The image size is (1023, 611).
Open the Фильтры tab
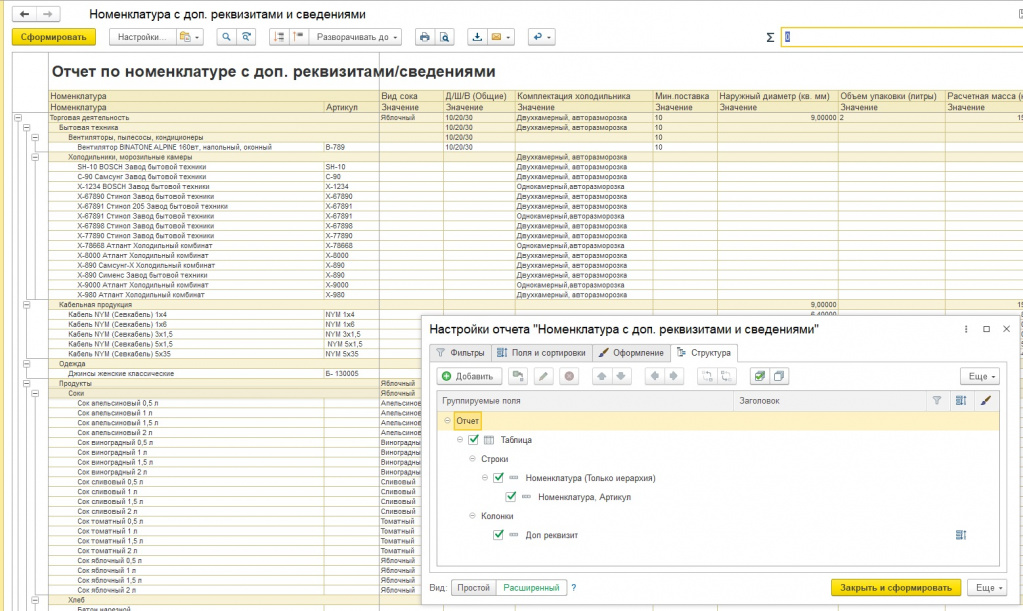(x=461, y=353)
